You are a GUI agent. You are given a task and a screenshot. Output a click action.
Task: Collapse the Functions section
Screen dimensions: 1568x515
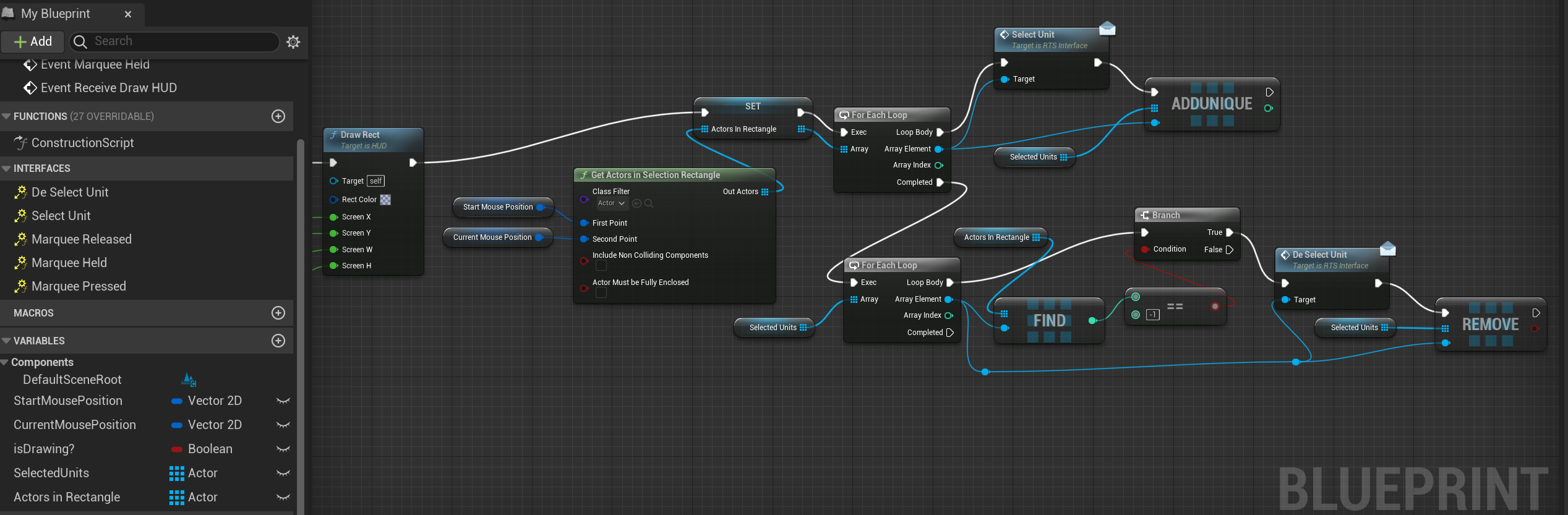tap(7, 116)
